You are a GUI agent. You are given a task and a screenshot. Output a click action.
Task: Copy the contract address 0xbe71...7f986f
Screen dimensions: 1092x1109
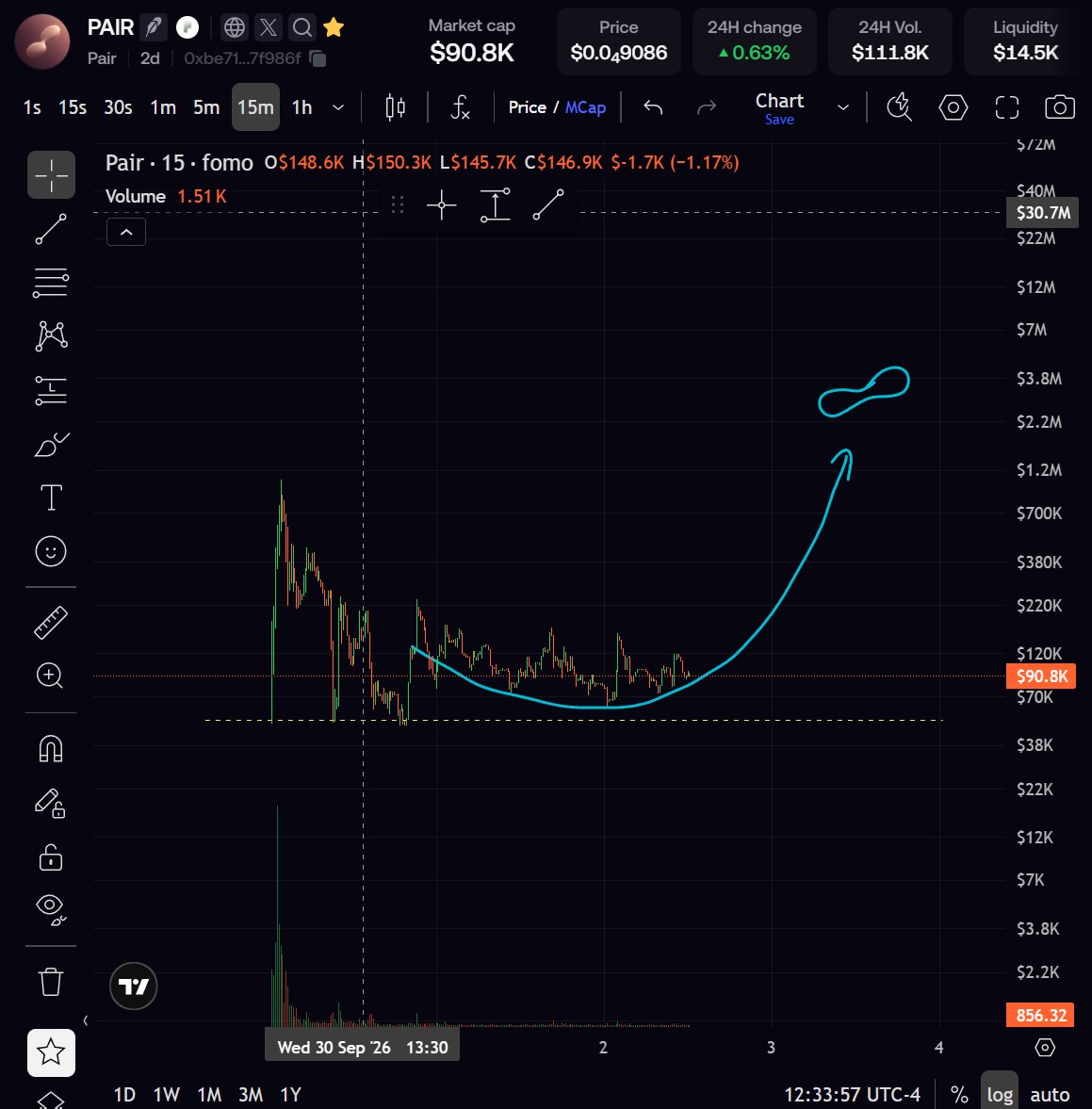click(x=318, y=58)
